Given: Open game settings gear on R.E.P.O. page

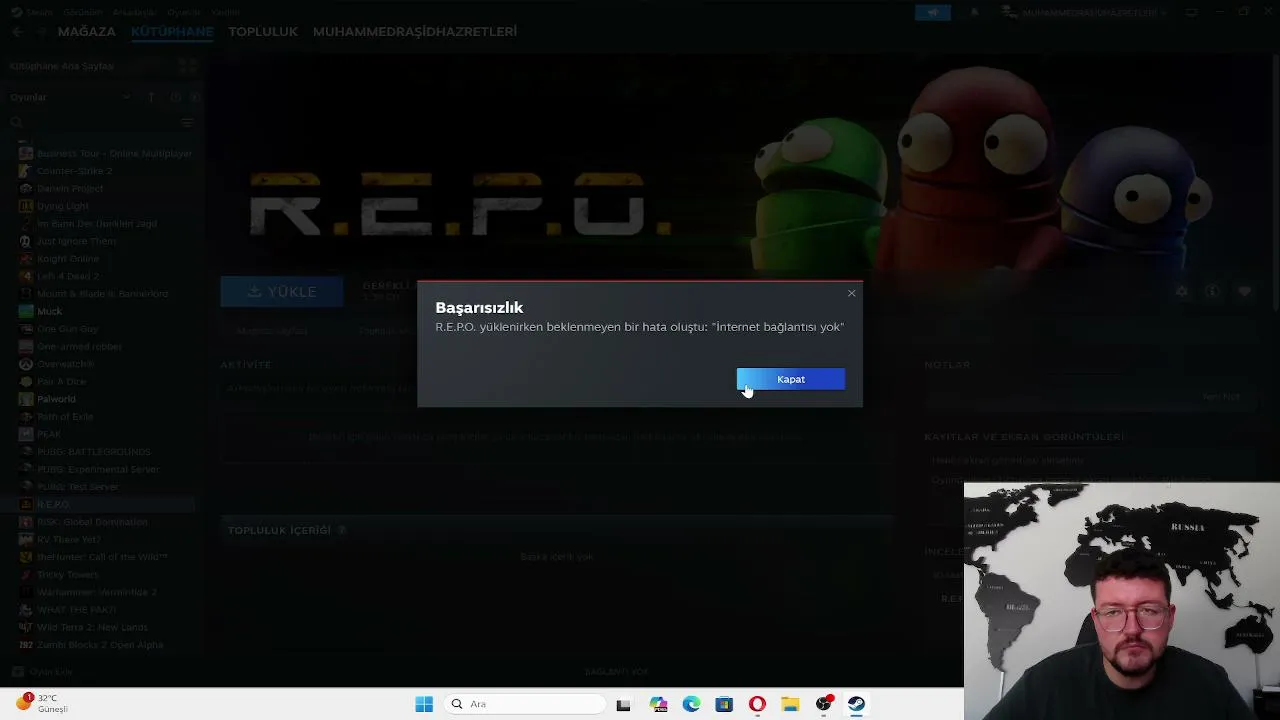Looking at the screenshot, I should click(x=1182, y=291).
